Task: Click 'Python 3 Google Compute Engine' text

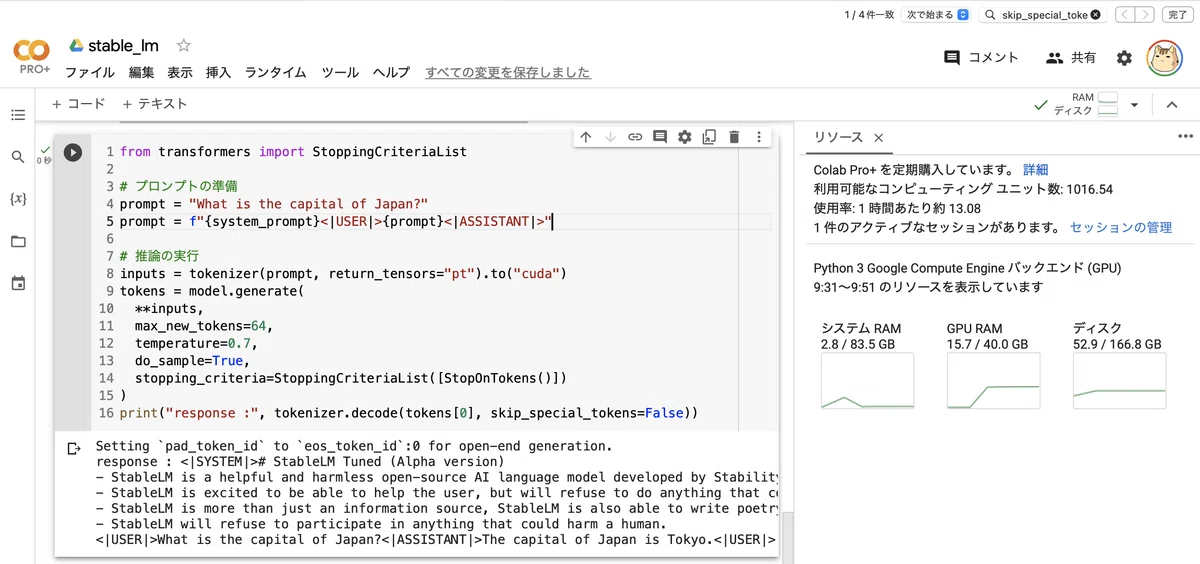Action: (x=967, y=268)
